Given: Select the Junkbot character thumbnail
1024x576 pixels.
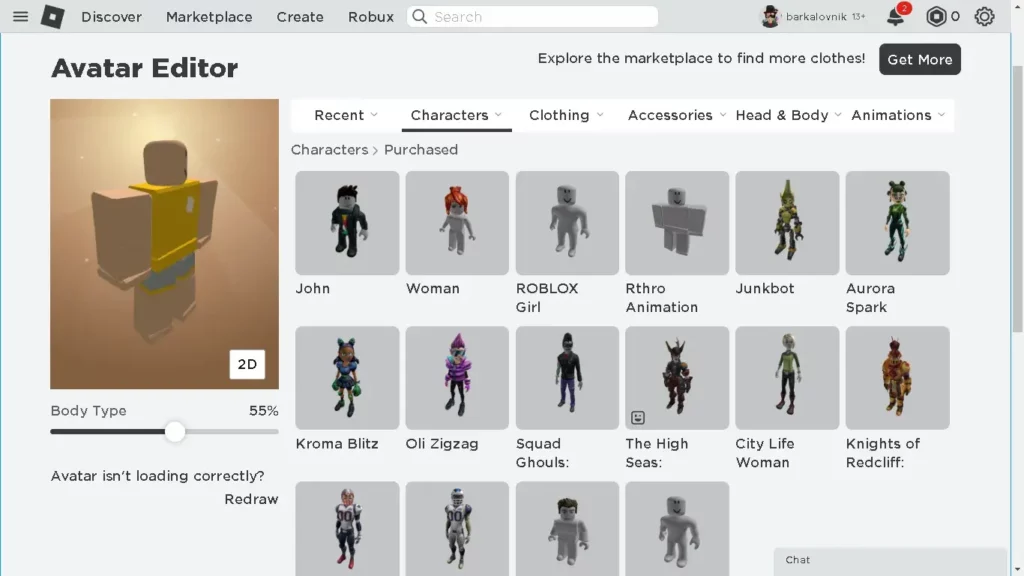Looking at the screenshot, I should click(787, 223).
